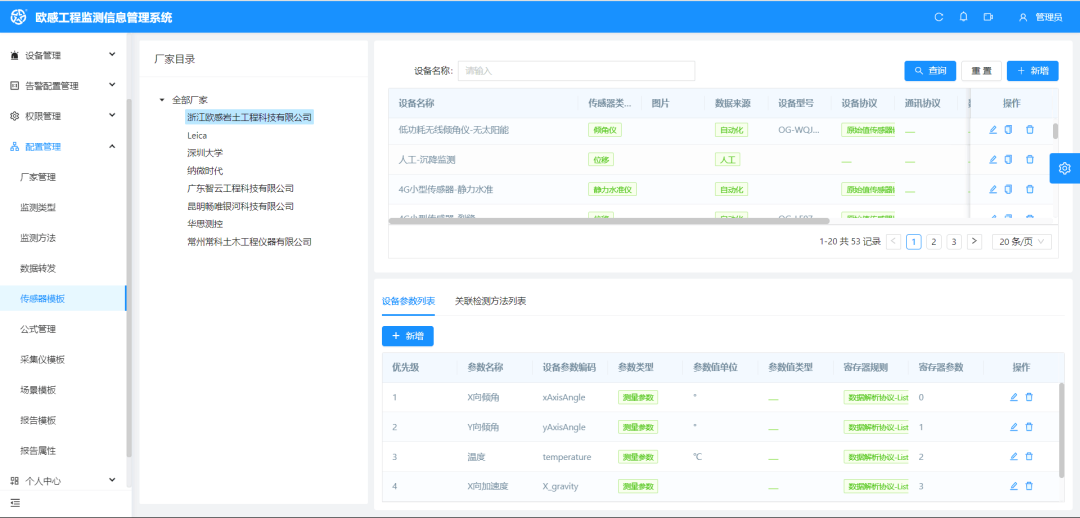This screenshot has width=1080, height=518.
Task: Open 数据转发 in the sidebar
Action: (x=38, y=268)
